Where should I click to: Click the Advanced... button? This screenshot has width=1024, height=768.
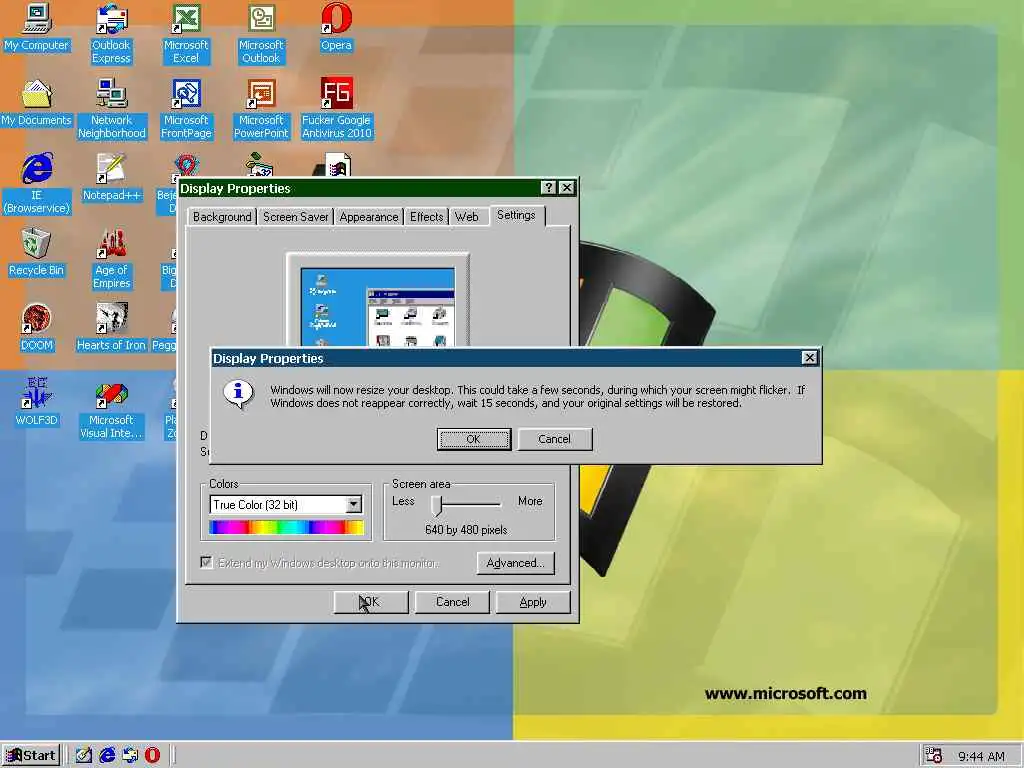coord(515,563)
